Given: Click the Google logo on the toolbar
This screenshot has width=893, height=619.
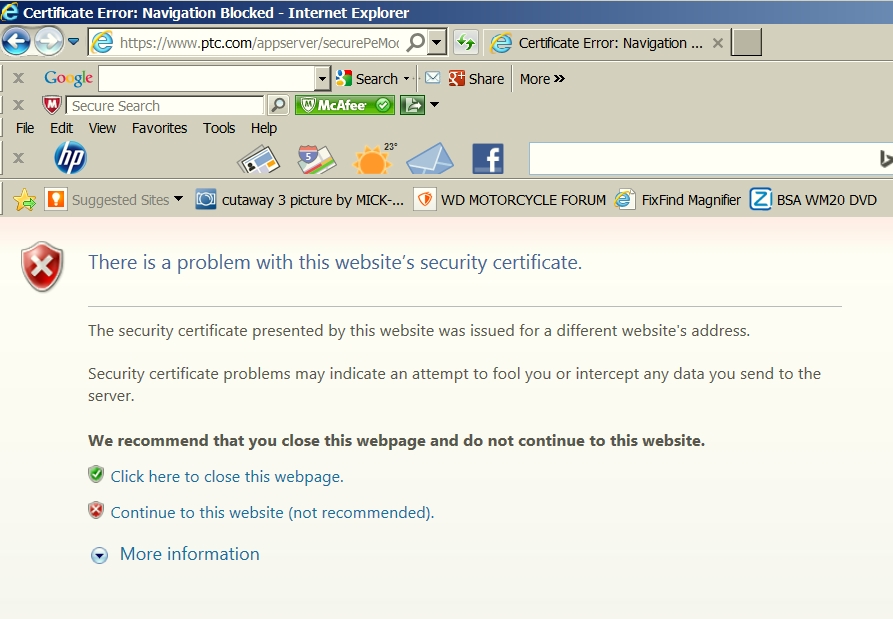Looking at the screenshot, I should tap(68, 78).
